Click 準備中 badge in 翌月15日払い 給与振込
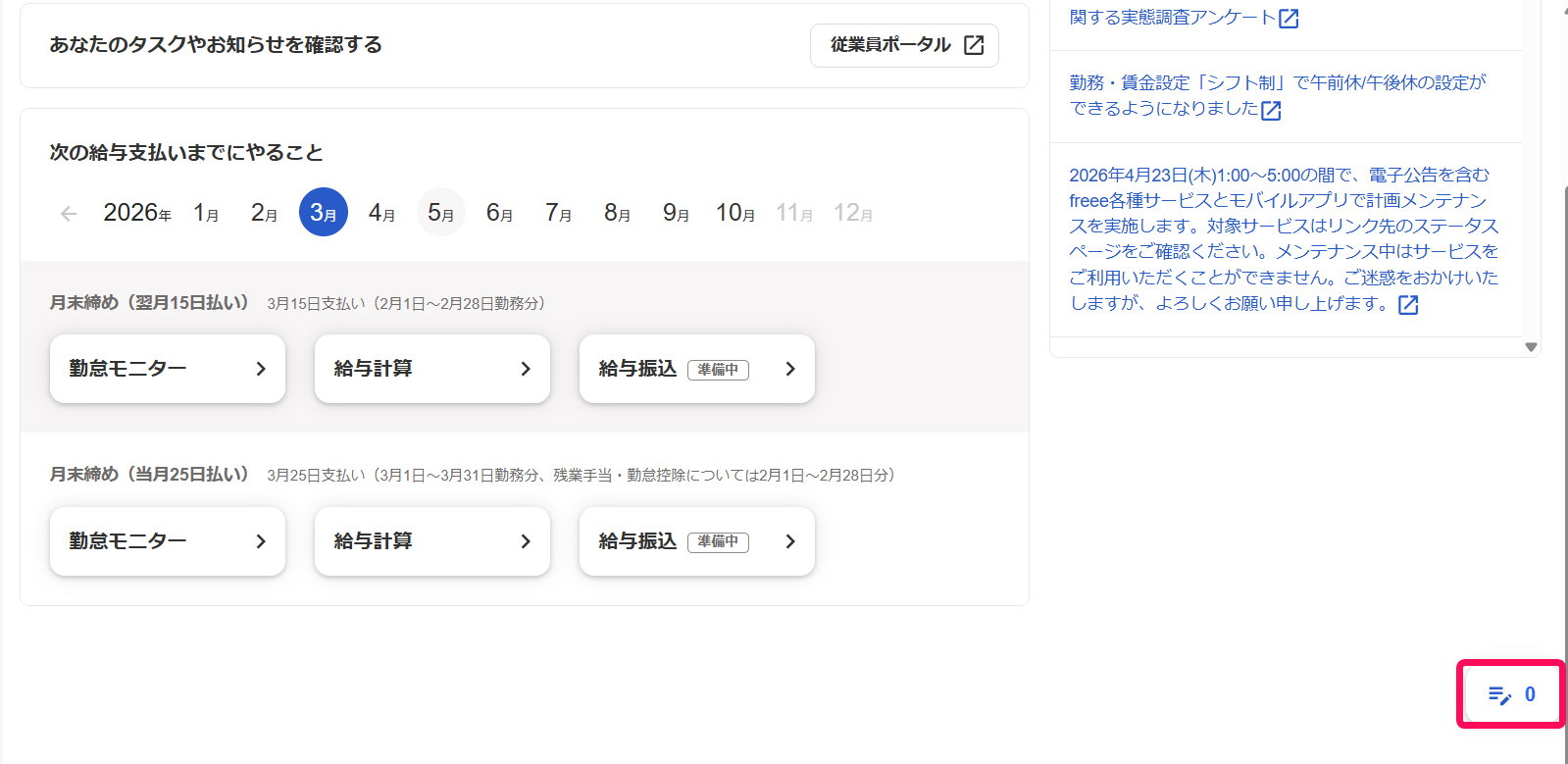Viewport: 1568px width, 764px height. pyautogui.click(x=719, y=370)
